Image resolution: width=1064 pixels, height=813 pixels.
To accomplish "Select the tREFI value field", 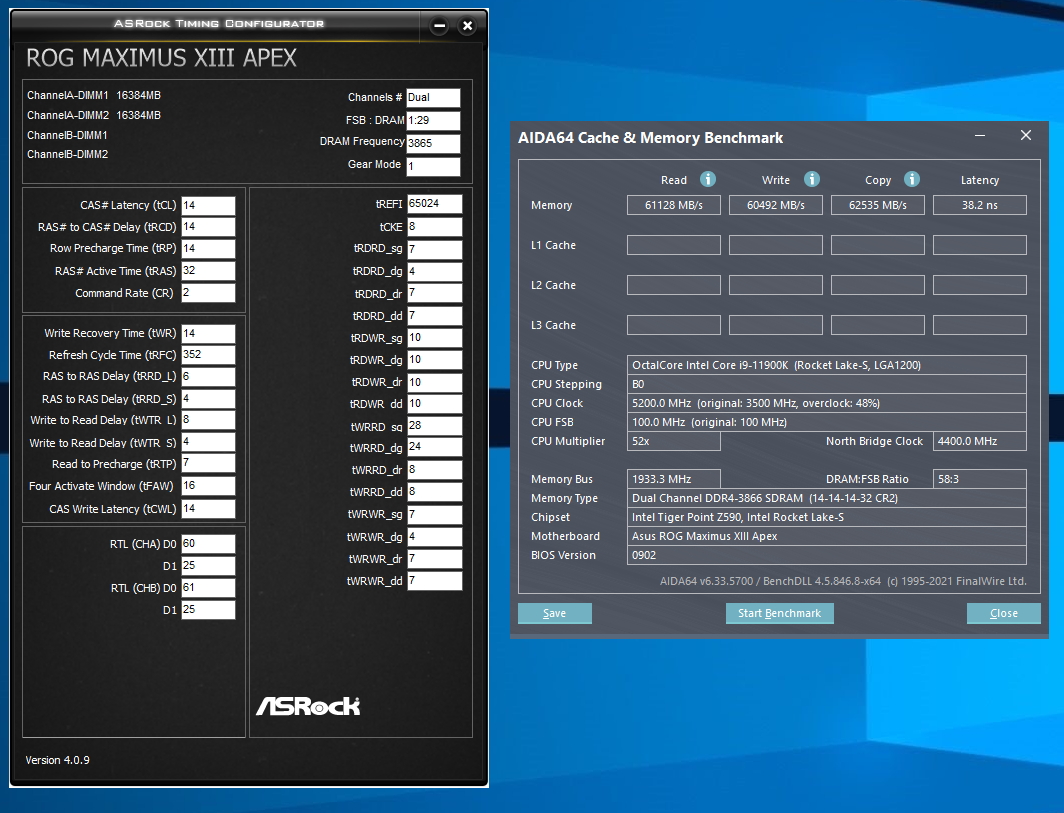I will click(435, 204).
